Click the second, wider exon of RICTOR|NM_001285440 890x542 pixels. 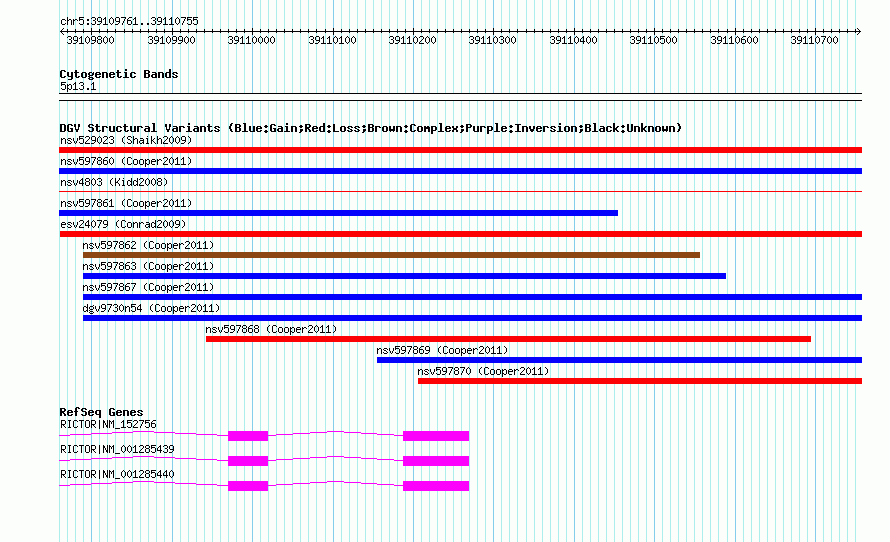436,486
